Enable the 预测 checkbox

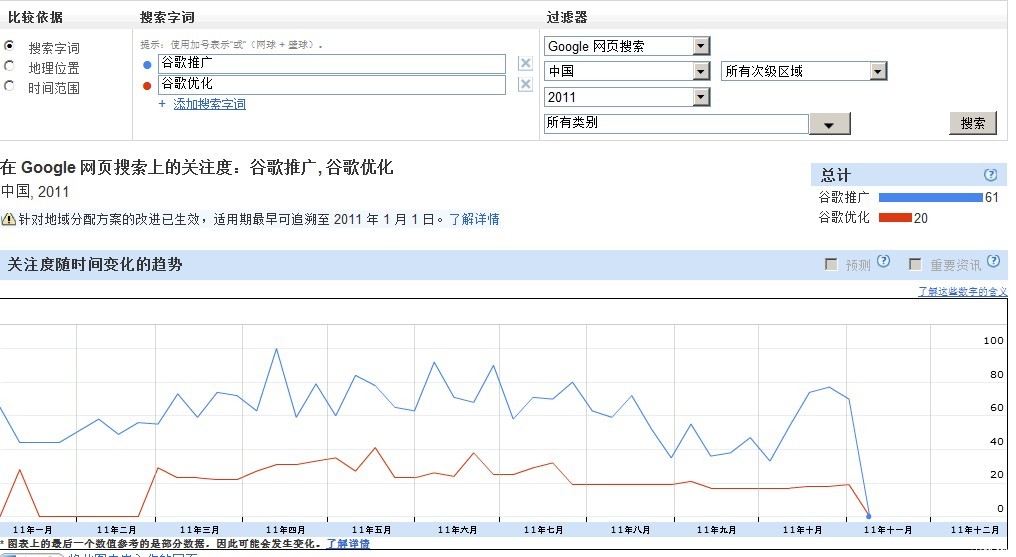tap(831, 264)
